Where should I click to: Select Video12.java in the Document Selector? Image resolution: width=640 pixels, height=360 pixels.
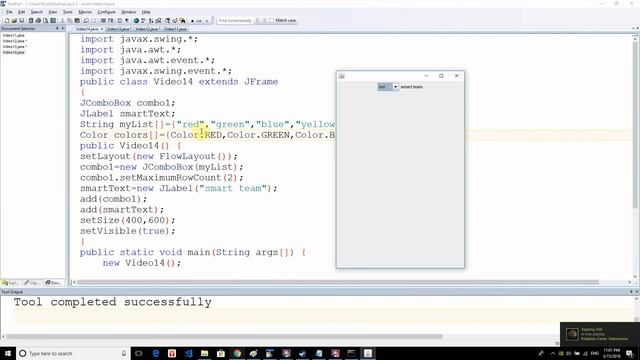15,41
